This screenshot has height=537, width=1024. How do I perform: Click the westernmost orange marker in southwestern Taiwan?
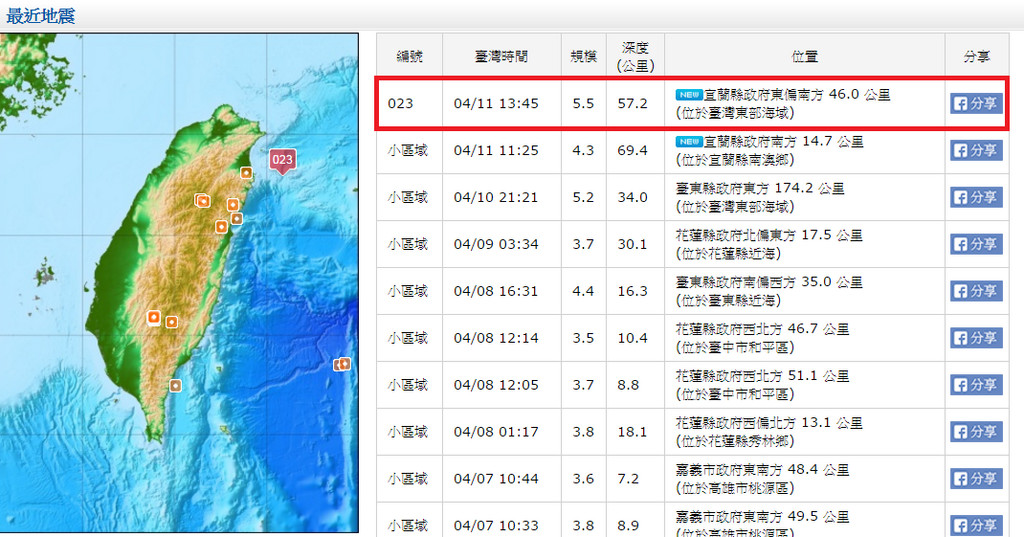click(x=154, y=317)
